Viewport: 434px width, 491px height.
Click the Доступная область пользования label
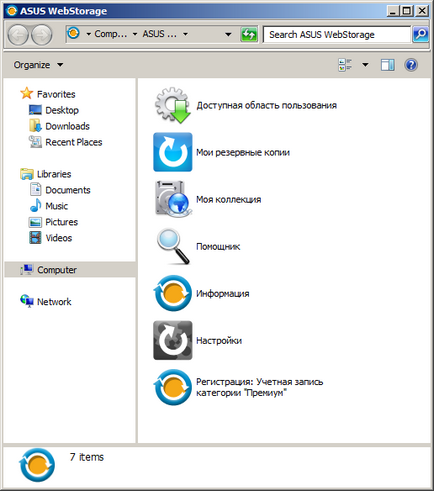click(x=267, y=105)
